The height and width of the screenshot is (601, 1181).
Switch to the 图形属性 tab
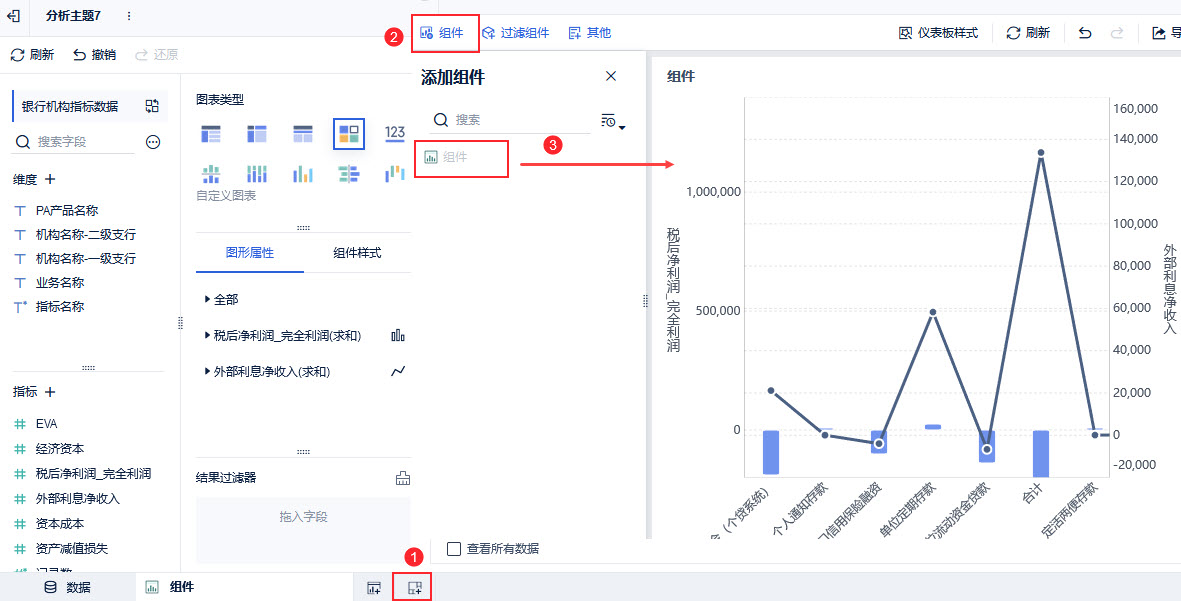point(250,253)
